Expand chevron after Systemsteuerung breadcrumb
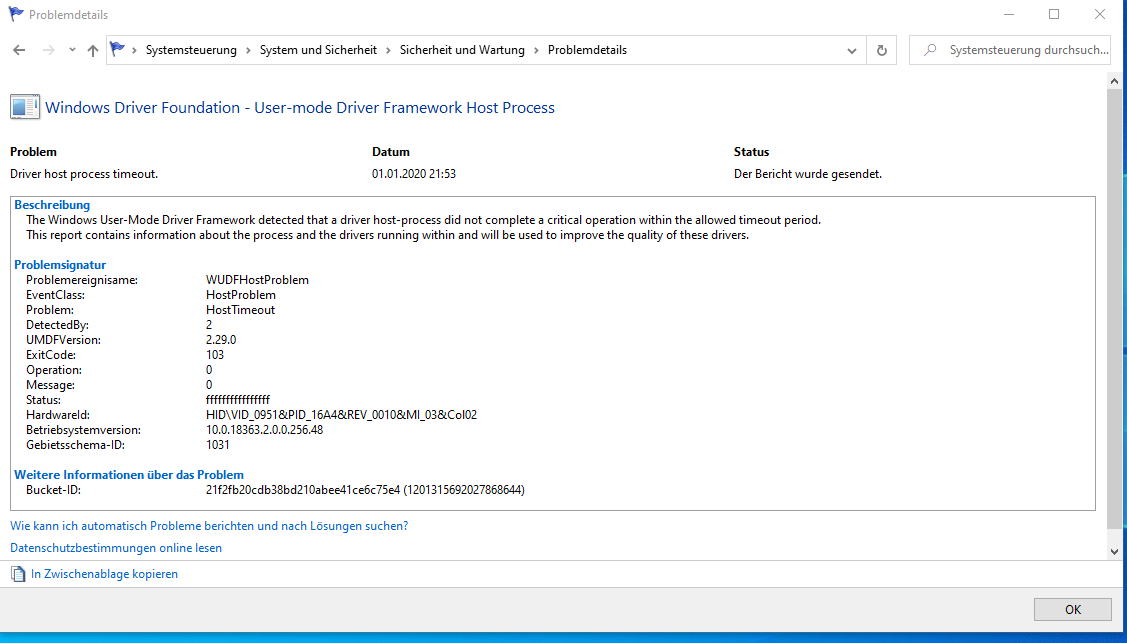Screen dimensions: 1127x643 point(249,50)
